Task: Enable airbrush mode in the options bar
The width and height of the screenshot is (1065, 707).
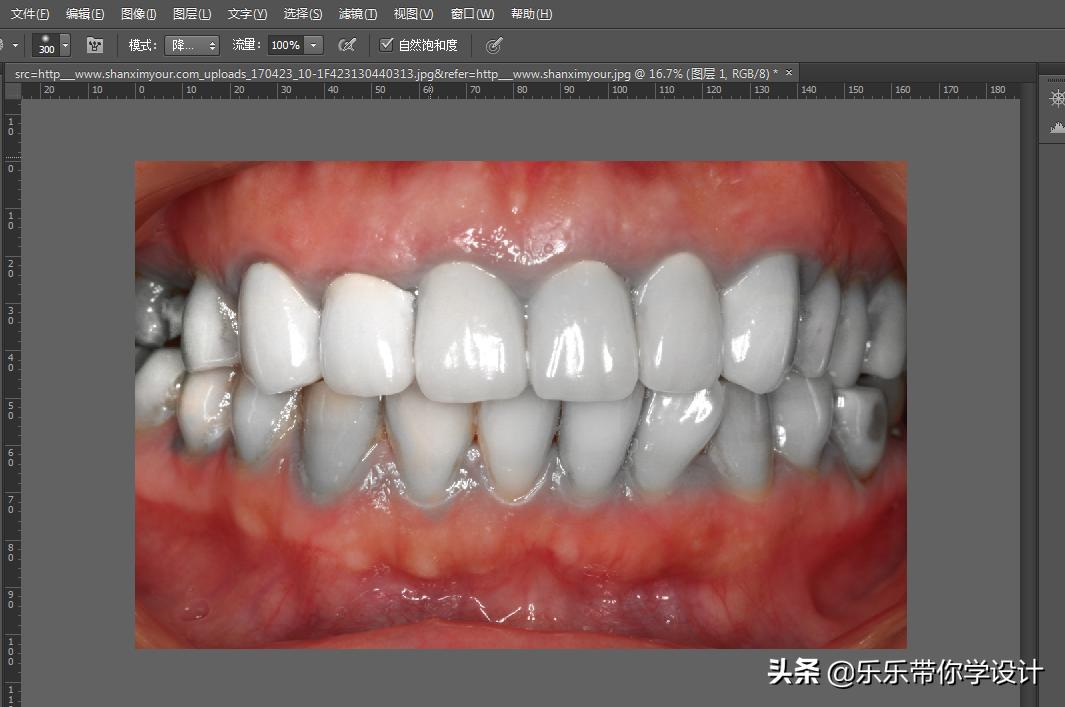Action: [348, 44]
